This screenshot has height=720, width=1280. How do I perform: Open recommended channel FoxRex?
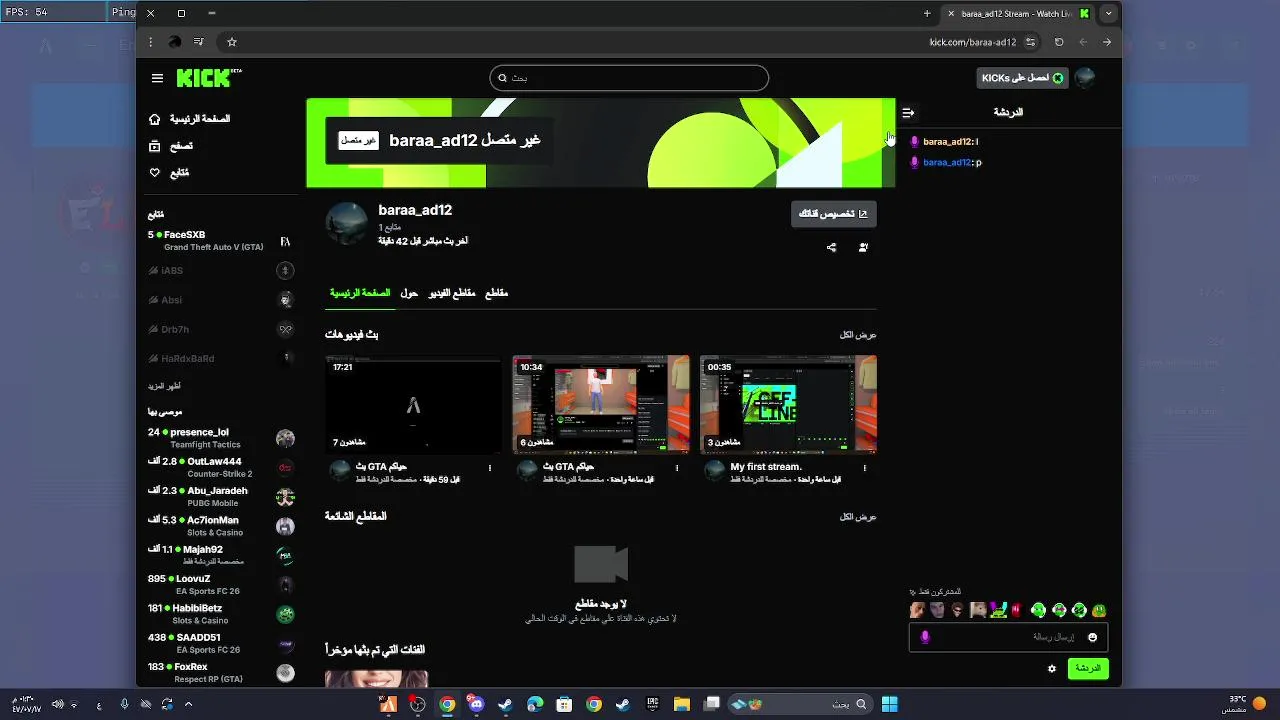pos(220,672)
